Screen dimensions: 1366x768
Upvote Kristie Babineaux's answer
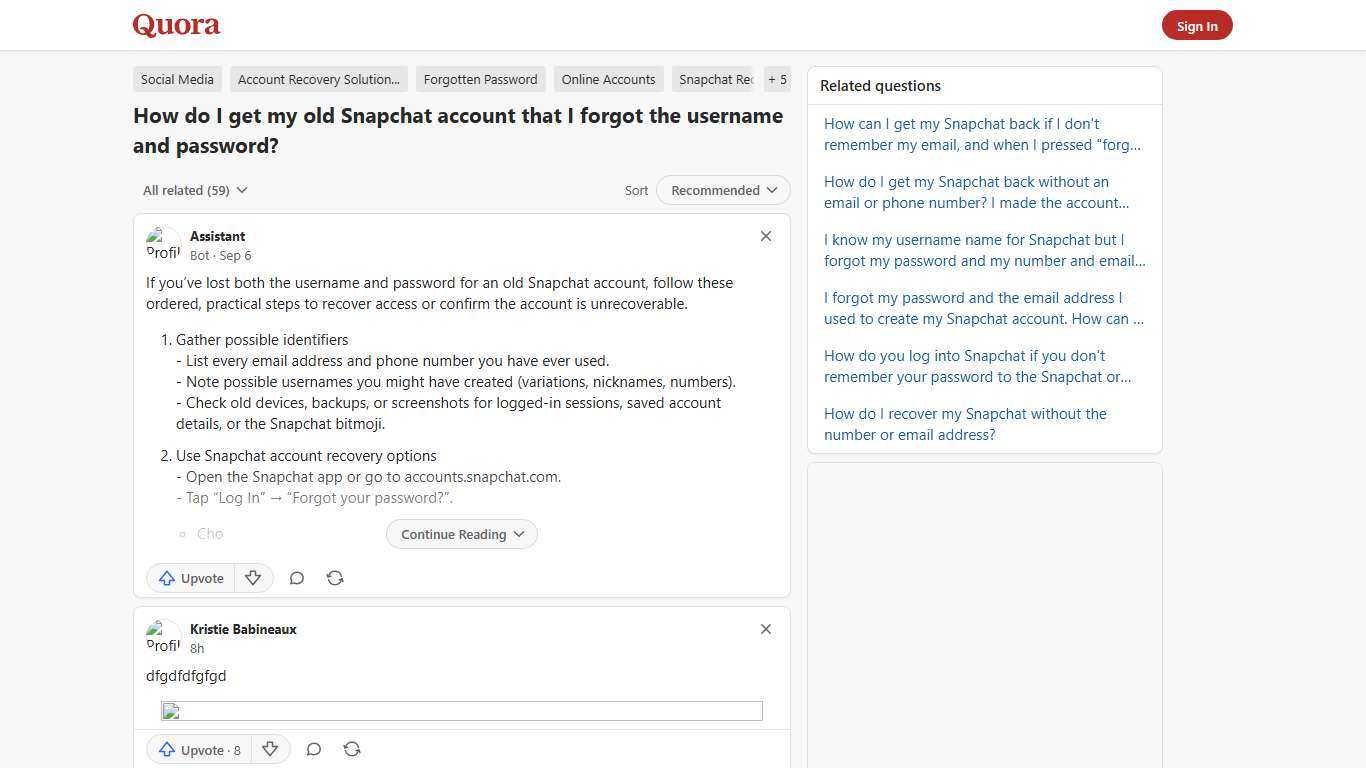(x=197, y=750)
